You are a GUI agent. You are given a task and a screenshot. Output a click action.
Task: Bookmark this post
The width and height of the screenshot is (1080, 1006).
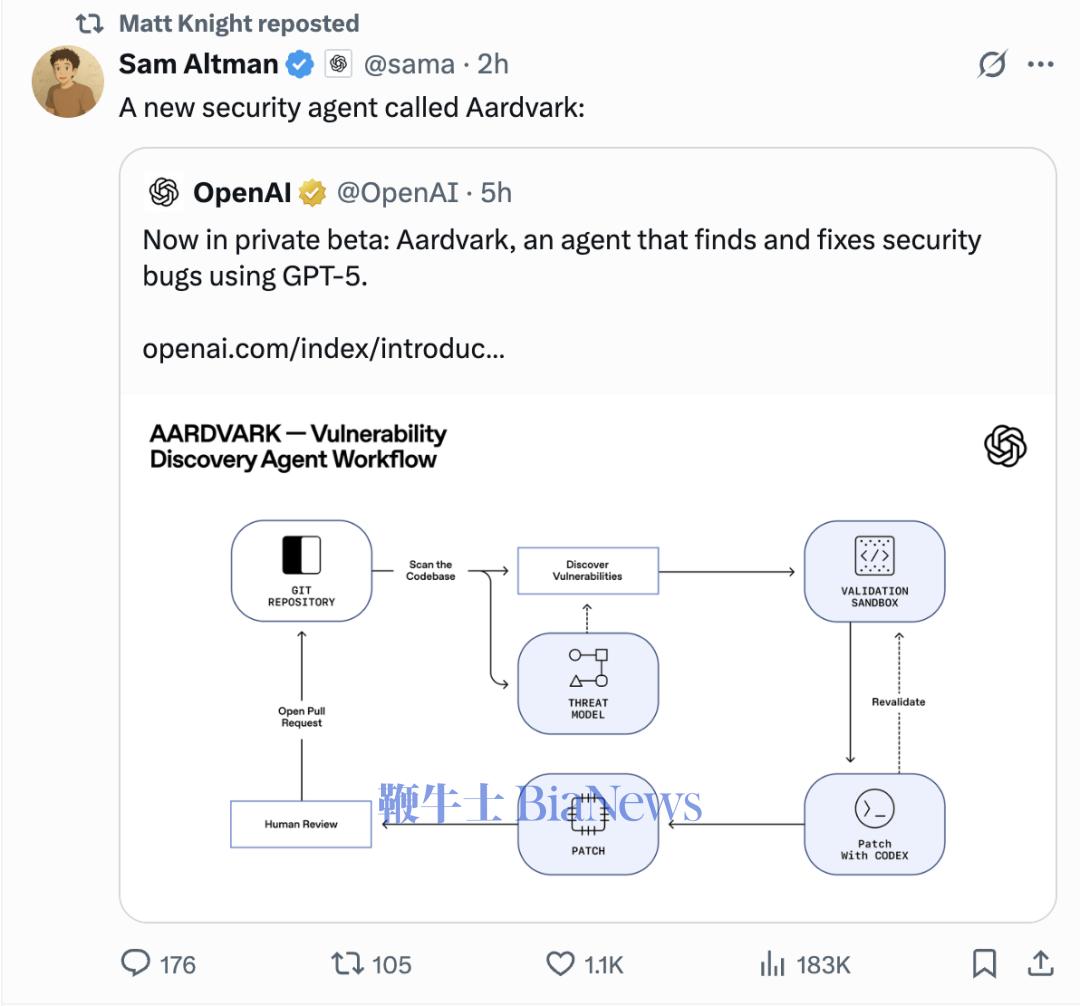point(984,963)
